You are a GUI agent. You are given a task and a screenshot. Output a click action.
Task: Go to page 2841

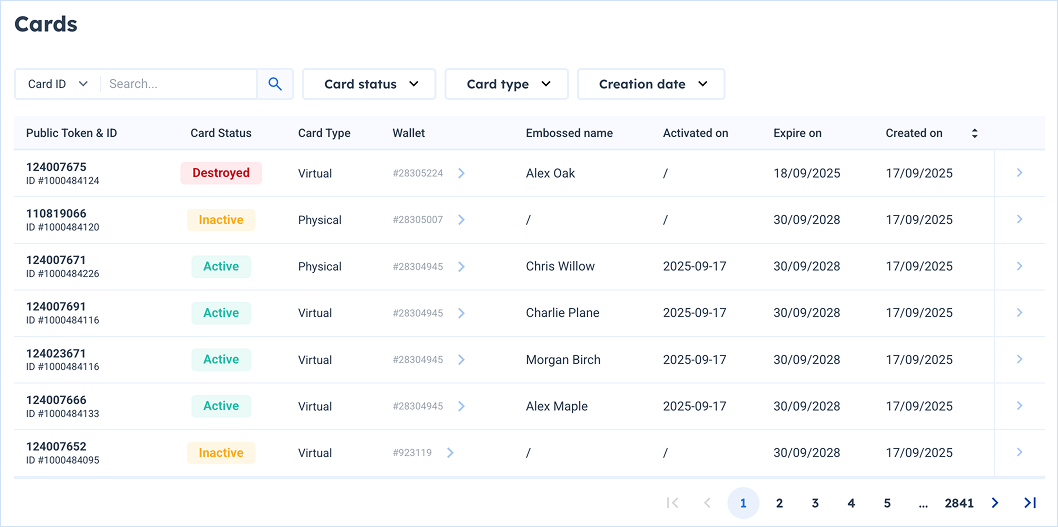958,503
